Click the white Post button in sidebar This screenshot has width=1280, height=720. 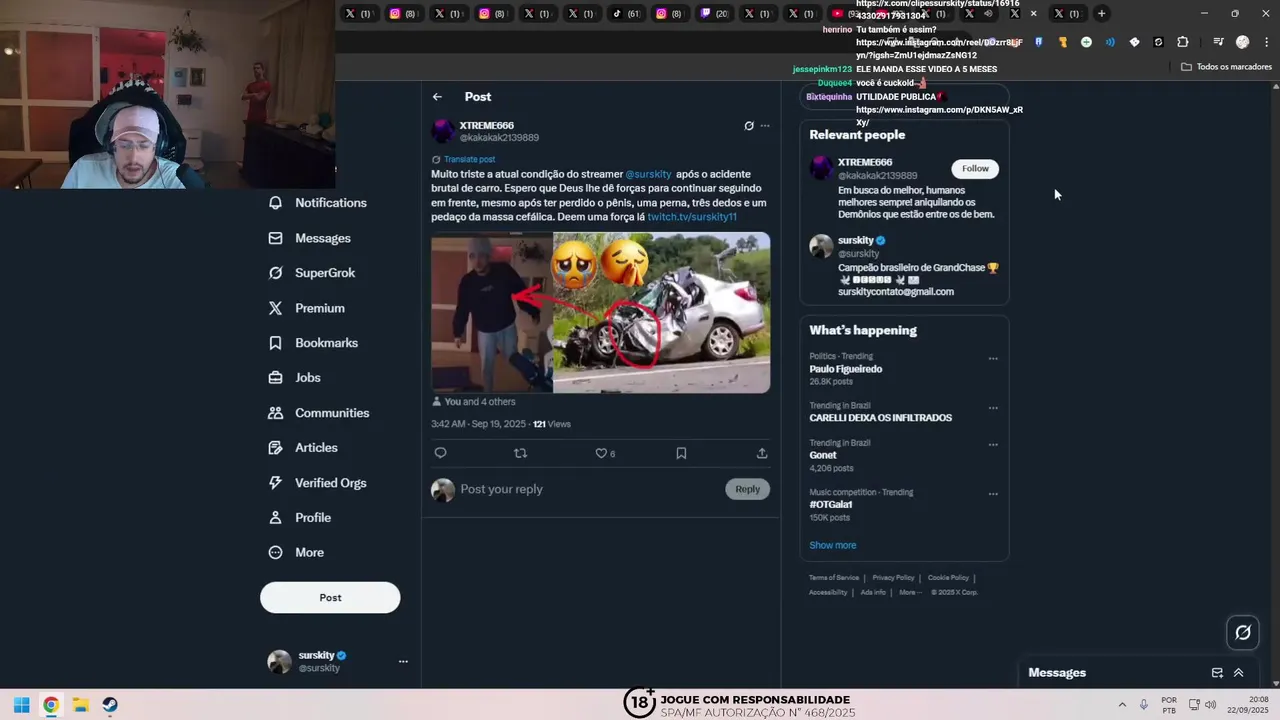(330, 597)
